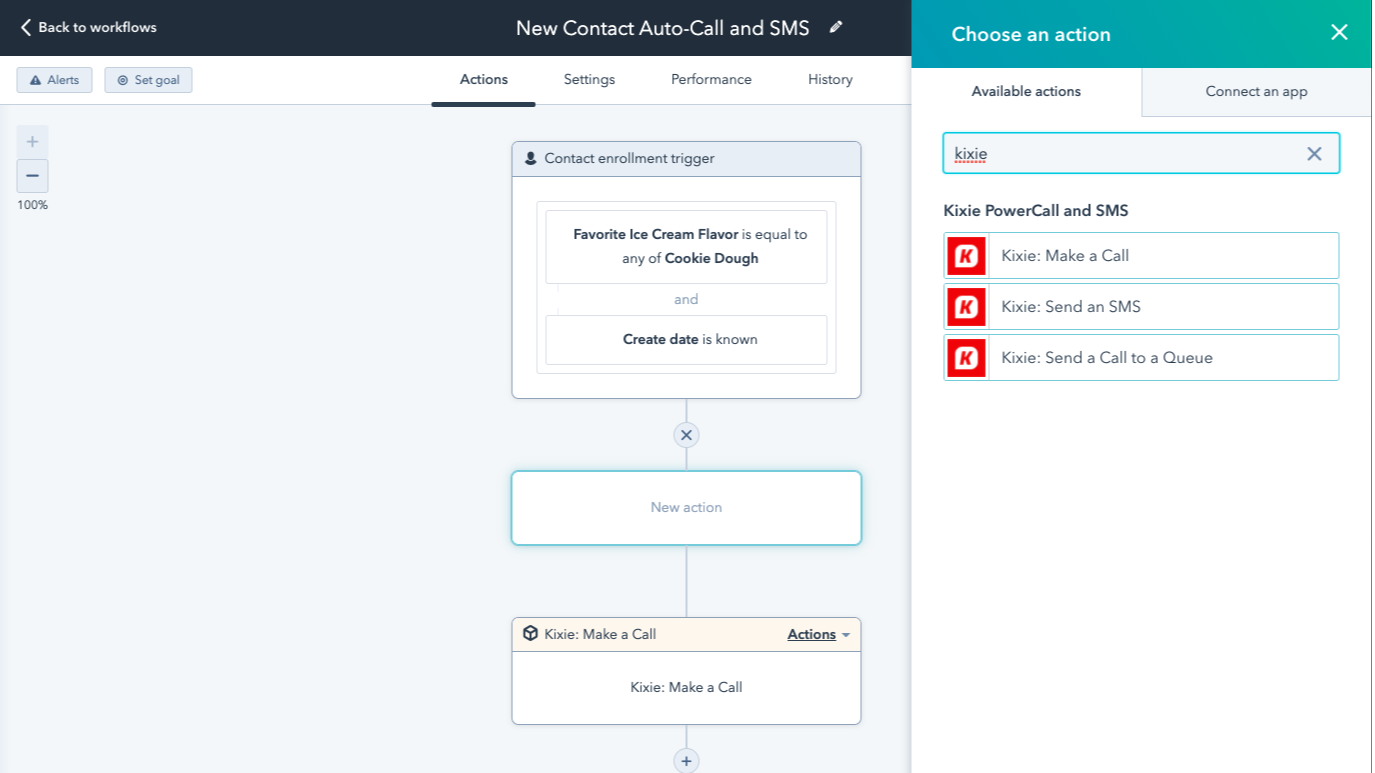This screenshot has height=773, width=1375.
Task: Click the Kixie icon for 'Send a Call to a Queue'
Action: coord(966,357)
